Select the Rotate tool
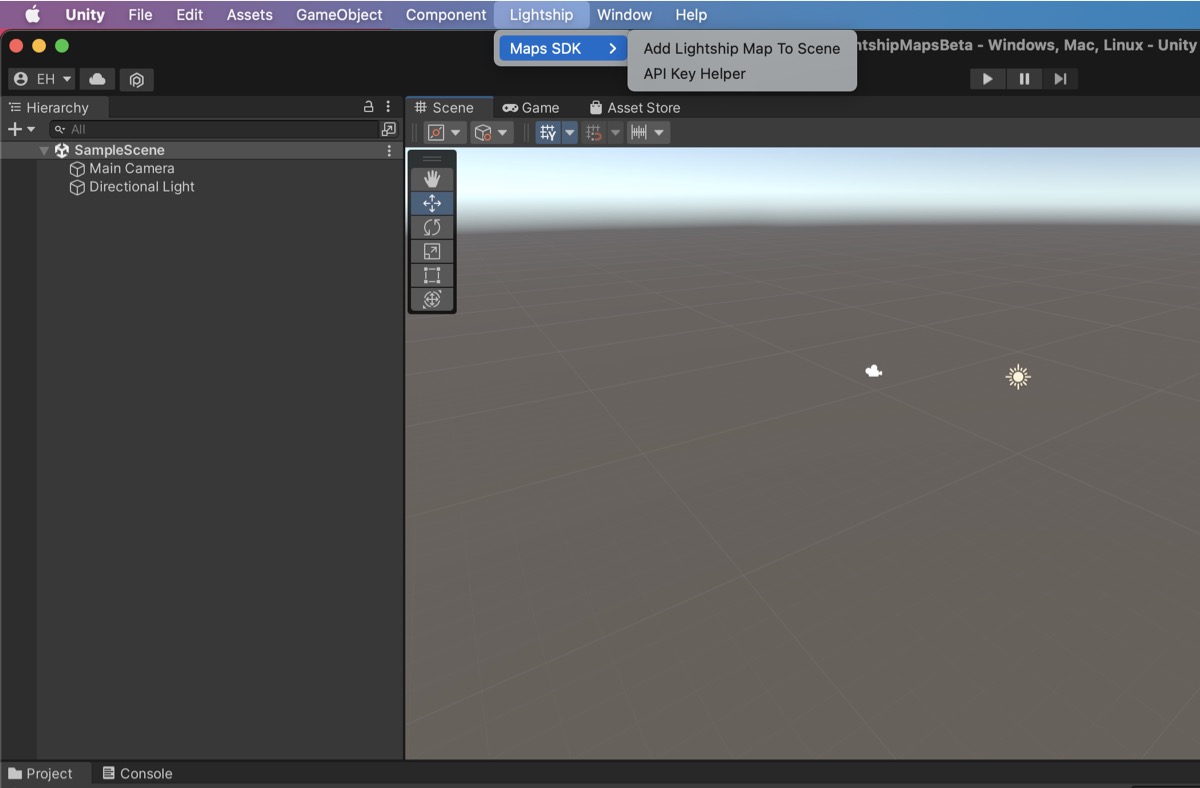Viewport: 1200px width, 788px height. point(432,227)
